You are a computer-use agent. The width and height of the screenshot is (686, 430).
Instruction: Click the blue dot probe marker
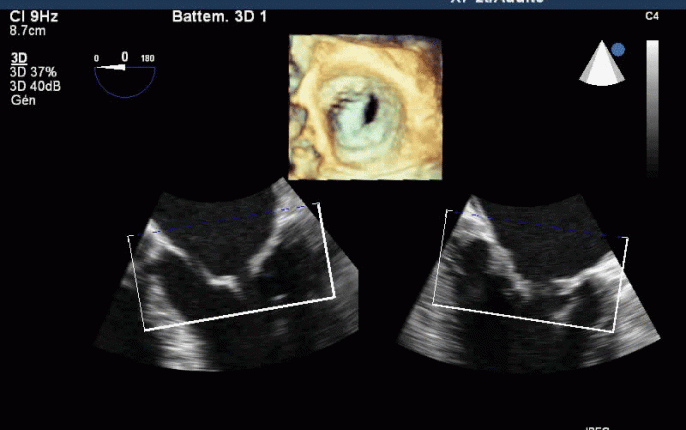618,49
